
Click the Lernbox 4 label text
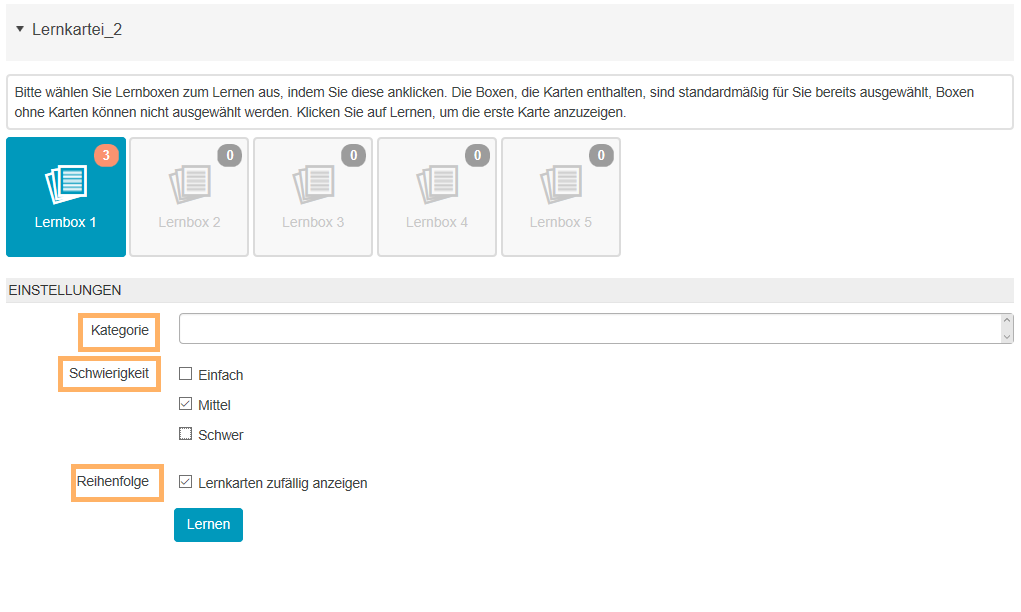point(437,222)
